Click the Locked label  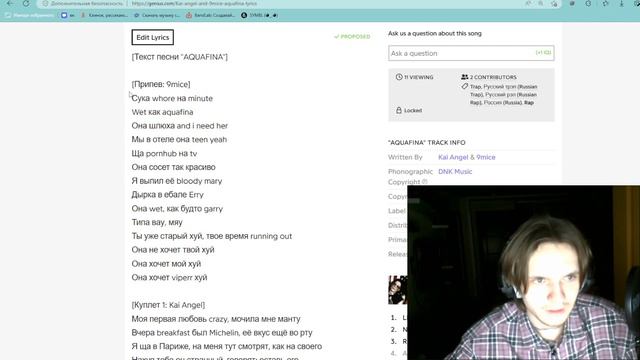(x=413, y=110)
